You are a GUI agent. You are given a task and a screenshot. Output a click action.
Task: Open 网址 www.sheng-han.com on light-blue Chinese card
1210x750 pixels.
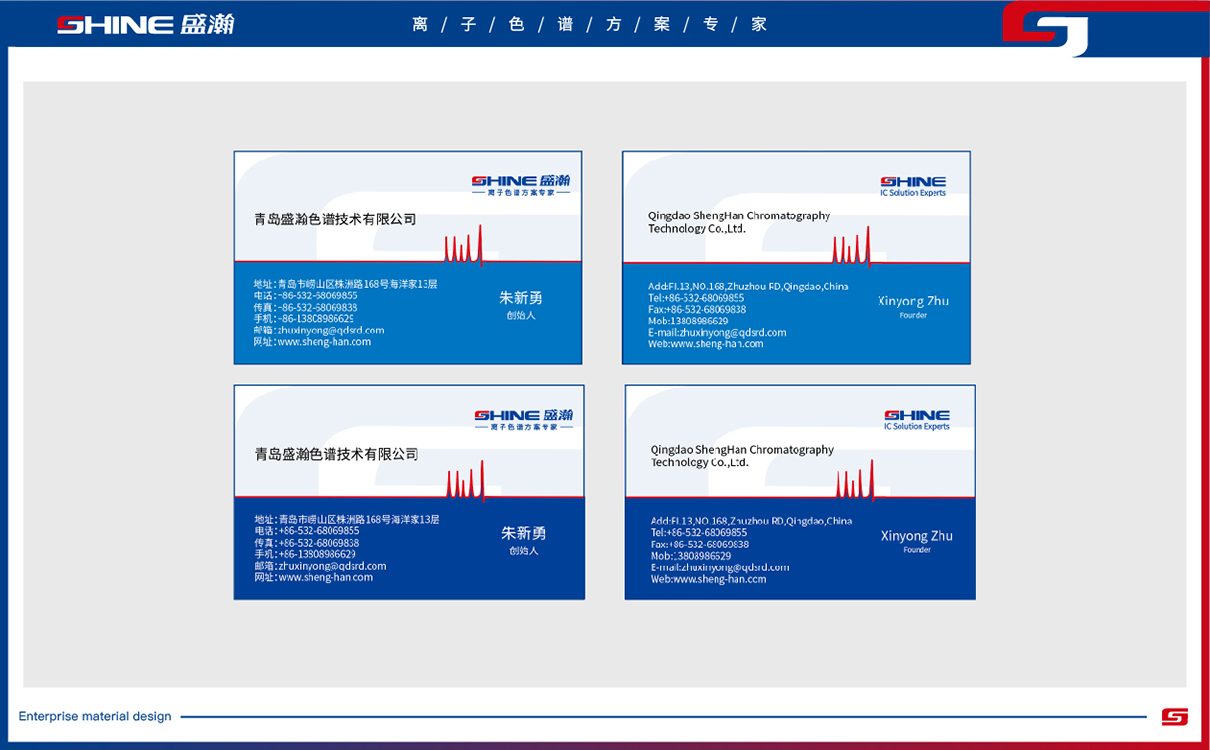pyautogui.click(x=312, y=342)
